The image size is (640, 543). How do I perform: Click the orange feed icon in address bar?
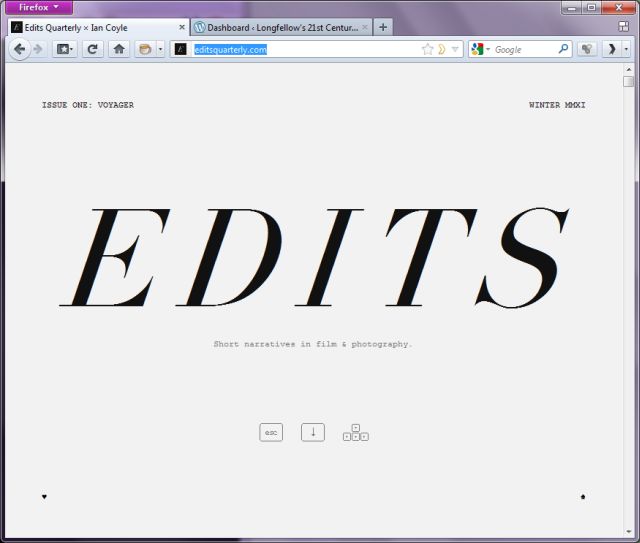click(442, 49)
